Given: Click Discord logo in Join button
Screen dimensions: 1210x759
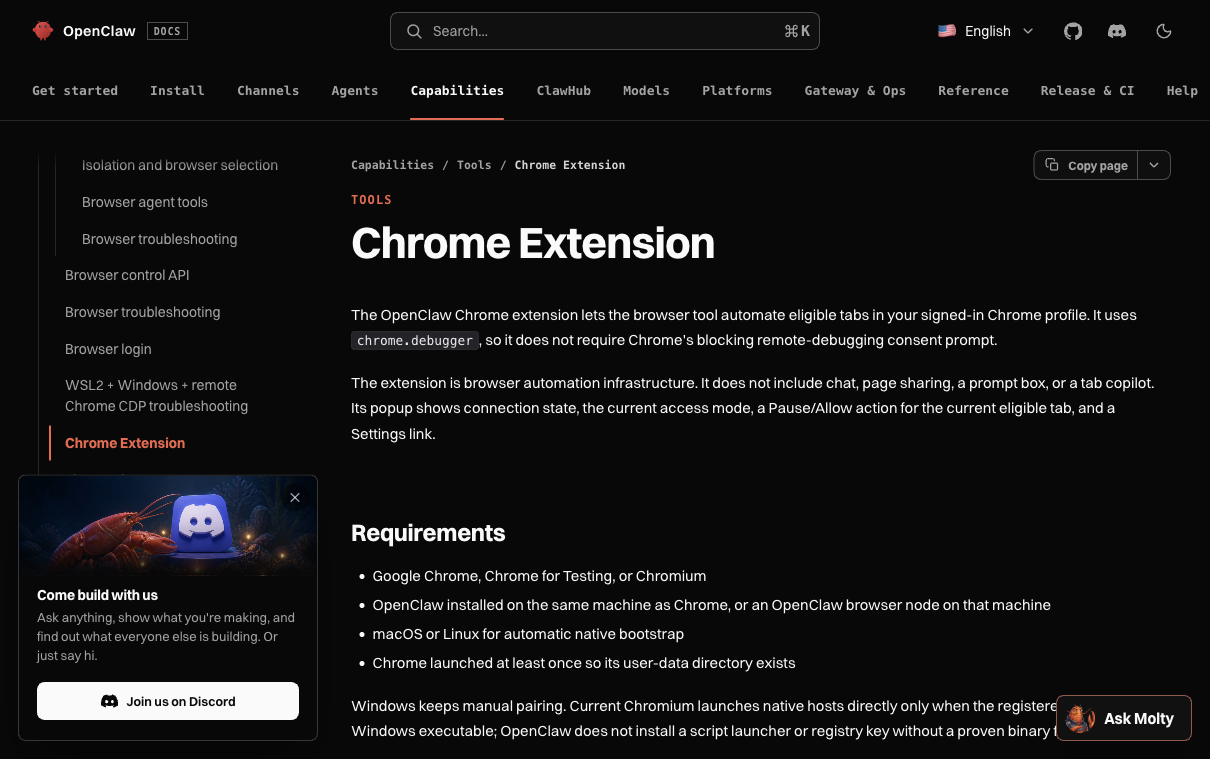Looking at the screenshot, I should [110, 701].
